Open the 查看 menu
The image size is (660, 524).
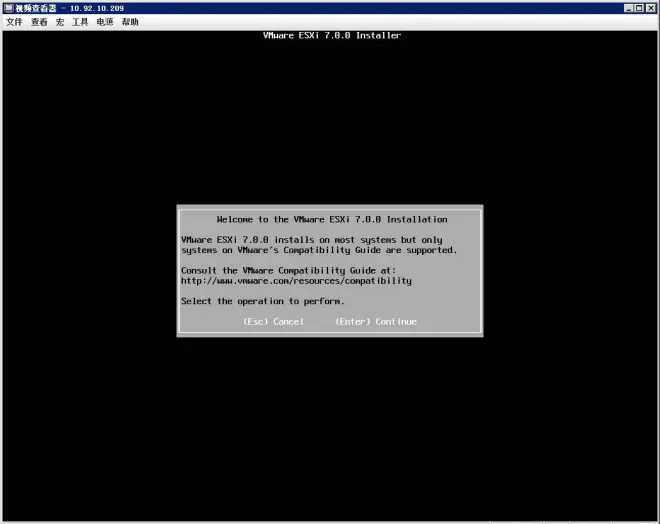tap(39, 22)
